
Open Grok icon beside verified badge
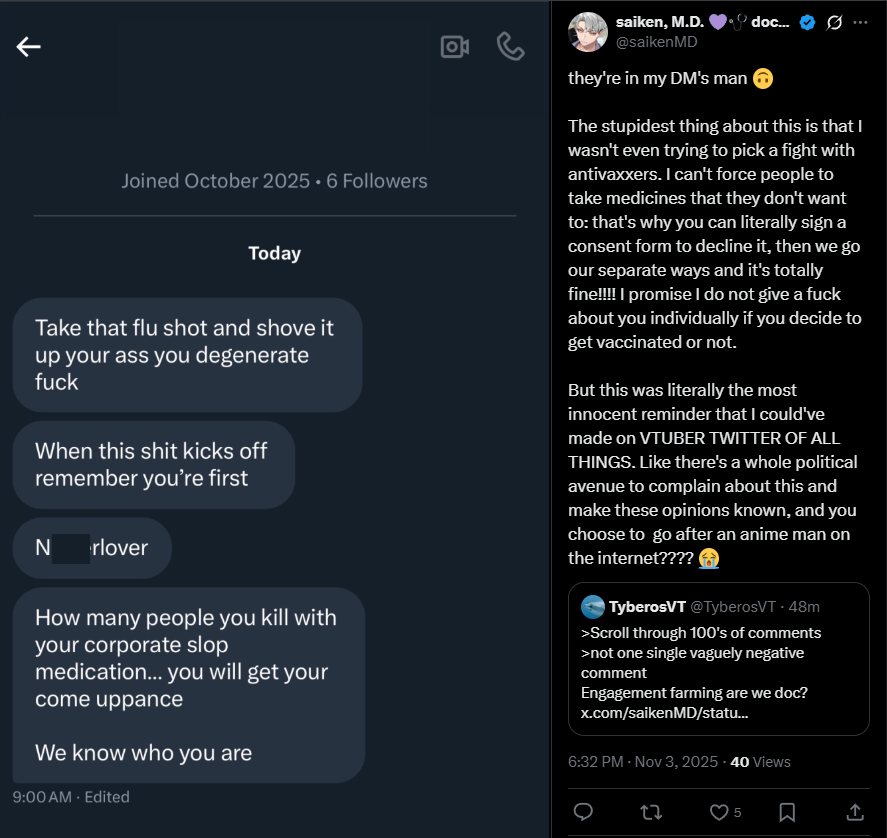point(834,22)
